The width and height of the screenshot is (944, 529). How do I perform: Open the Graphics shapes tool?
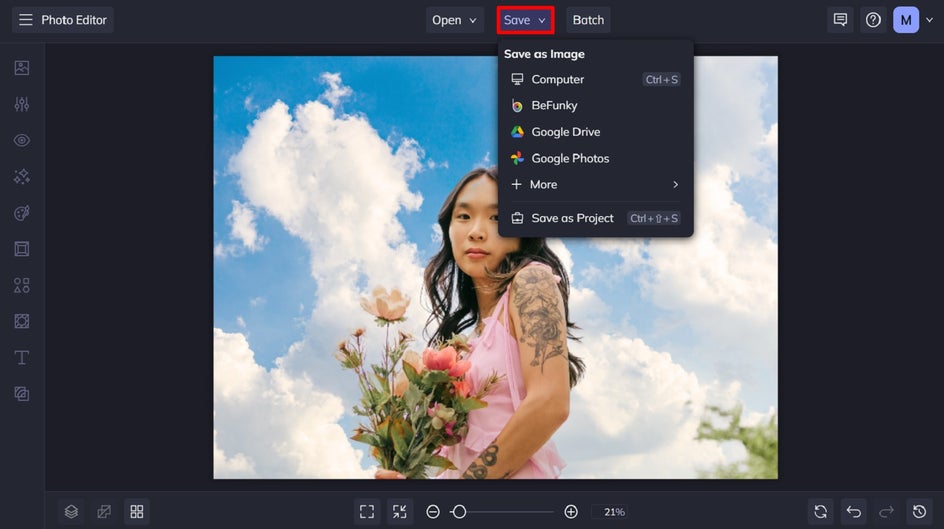tap(22, 285)
